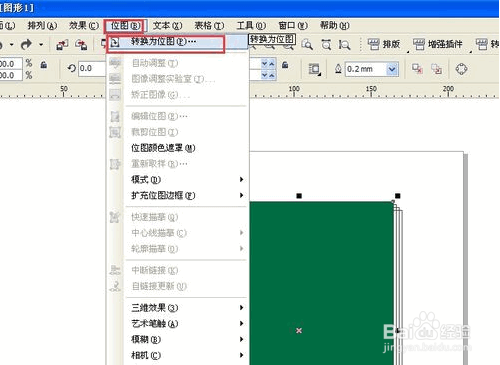
Task: Click the zoom to all objects icon
Action: coord(326,44)
